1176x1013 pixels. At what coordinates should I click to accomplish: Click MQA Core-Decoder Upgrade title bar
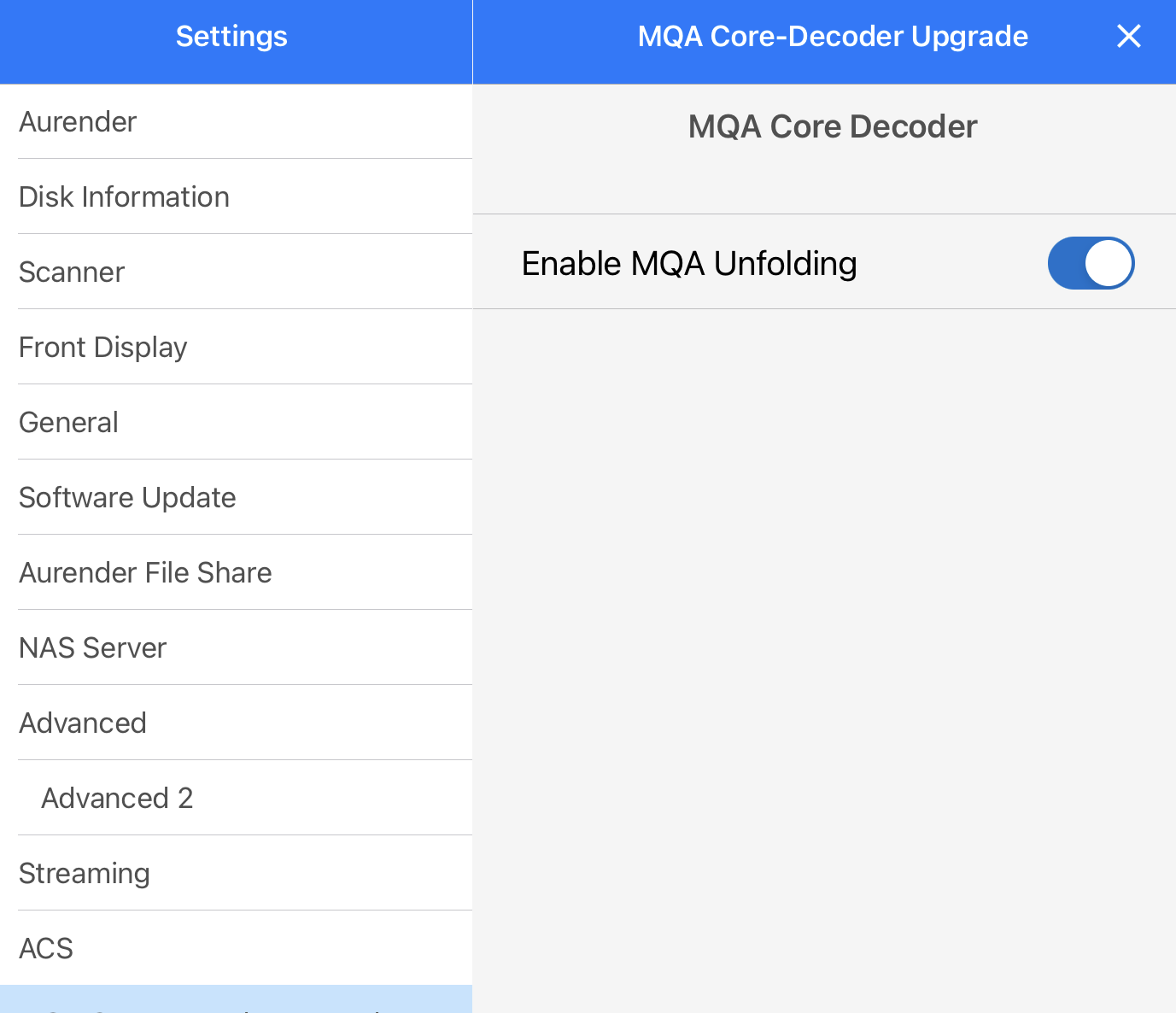(833, 36)
